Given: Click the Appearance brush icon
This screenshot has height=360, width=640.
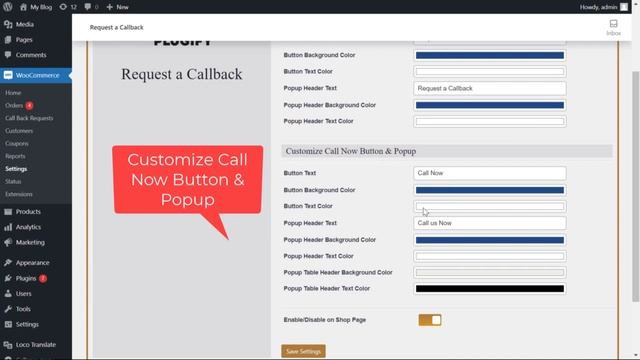Looking at the screenshot, I should point(8,263).
